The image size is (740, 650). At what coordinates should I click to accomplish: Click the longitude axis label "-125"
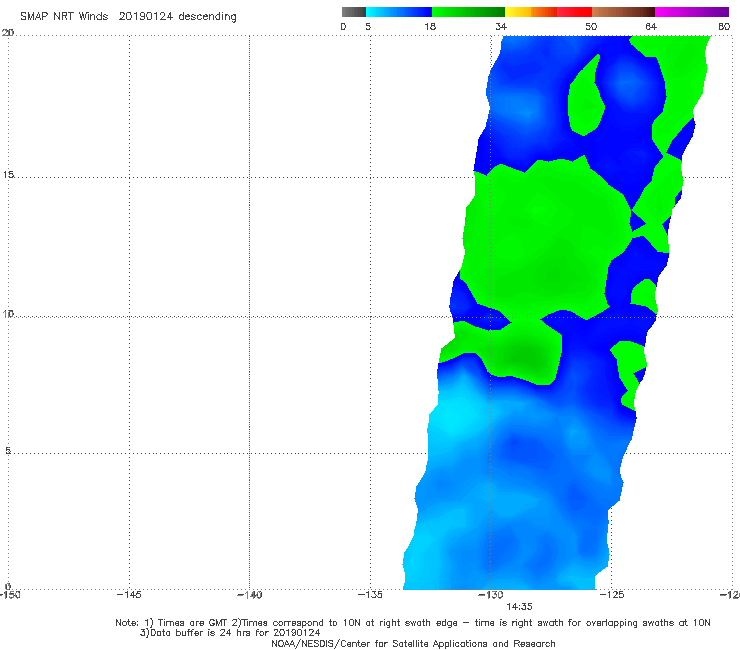[x=612, y=595]
